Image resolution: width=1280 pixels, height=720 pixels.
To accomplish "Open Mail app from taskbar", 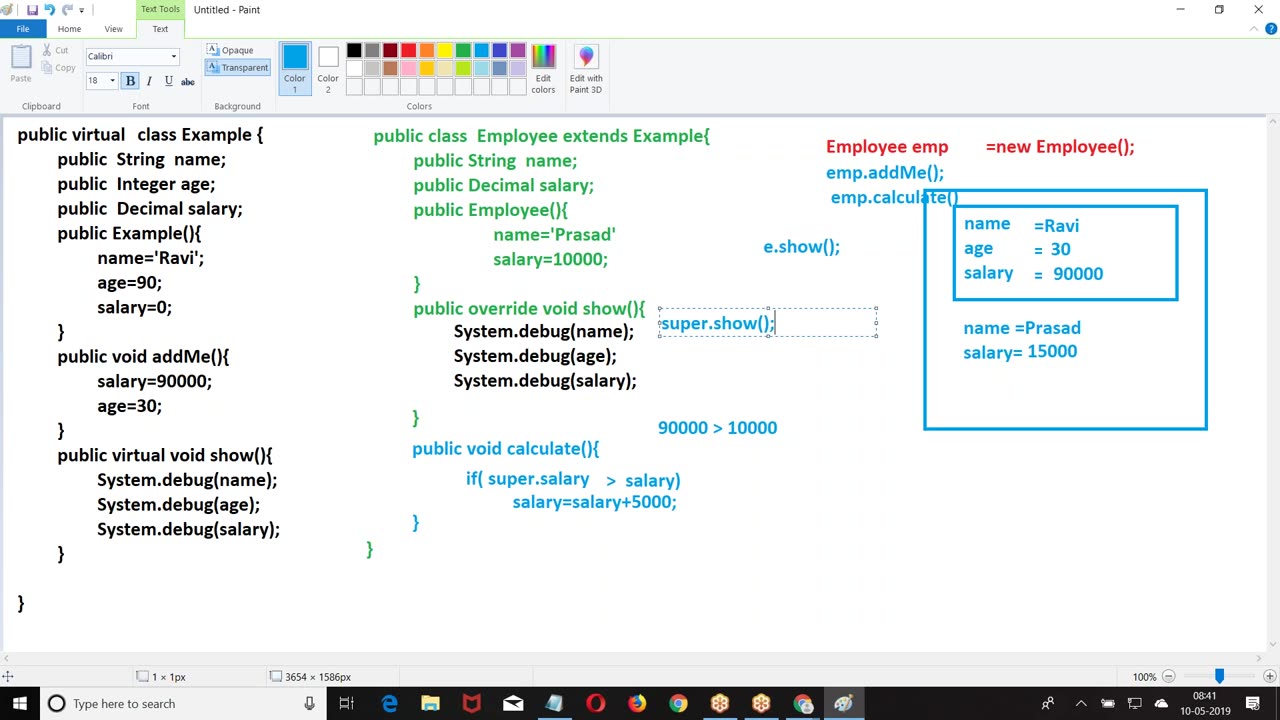I will point(513,704).
